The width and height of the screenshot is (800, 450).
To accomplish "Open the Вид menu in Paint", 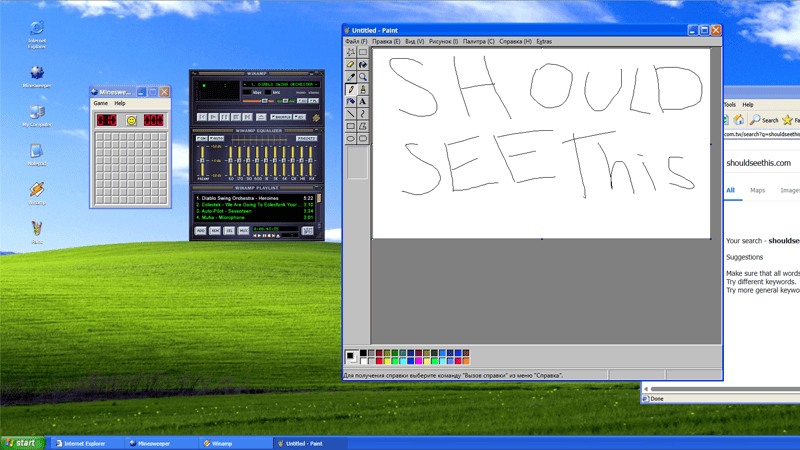I will 414,41.
